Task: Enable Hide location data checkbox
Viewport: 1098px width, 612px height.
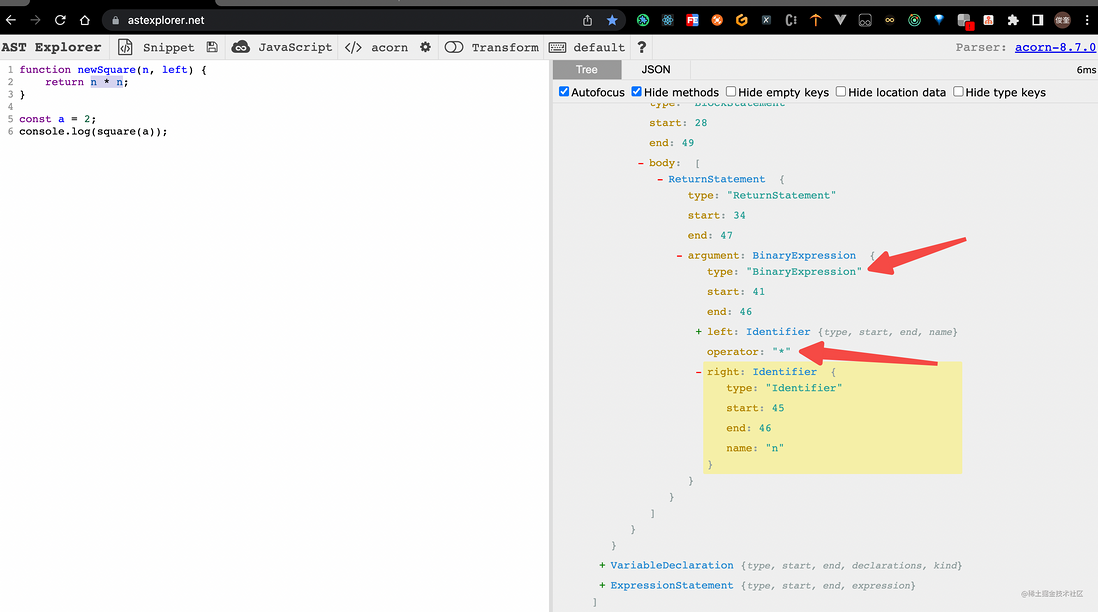Action: (840, 92)
